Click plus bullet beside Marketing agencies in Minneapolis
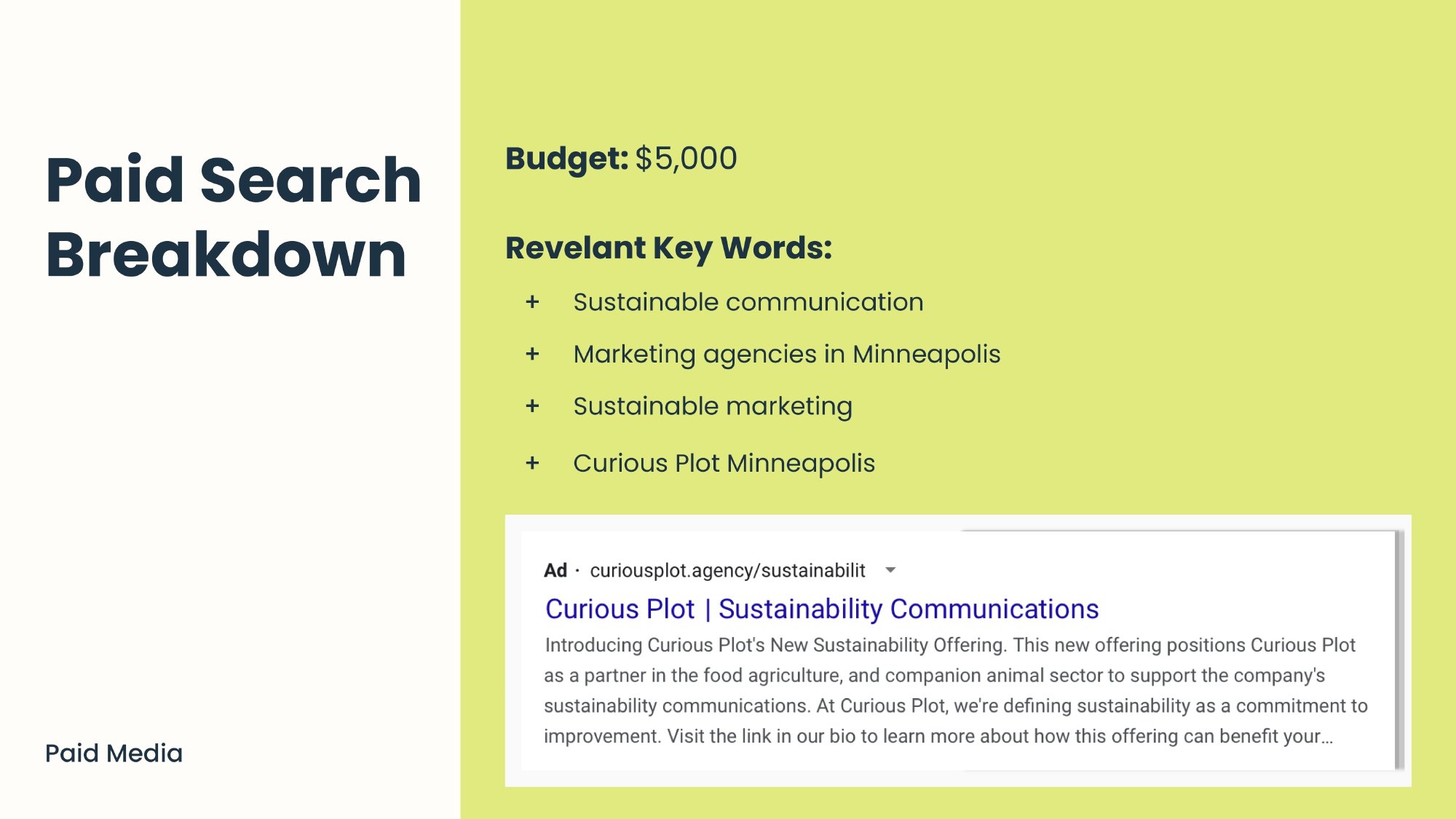This screenshot has height=819, width=1456. point(532,355)
